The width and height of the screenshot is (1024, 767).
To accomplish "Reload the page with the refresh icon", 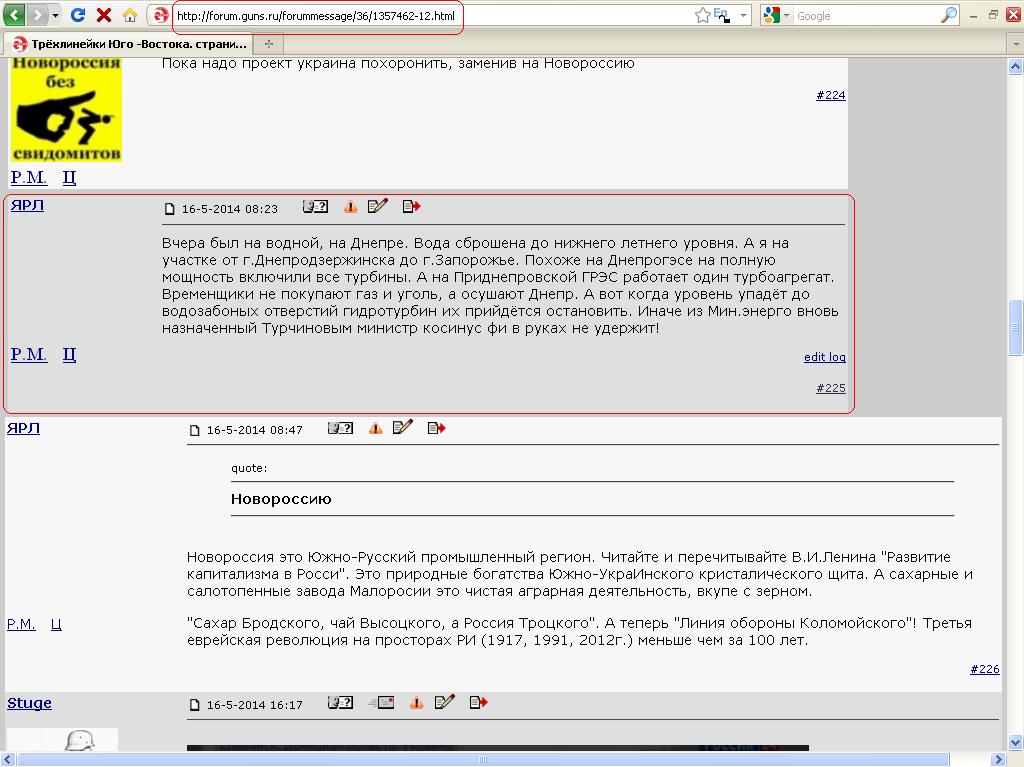I will 77,16.
